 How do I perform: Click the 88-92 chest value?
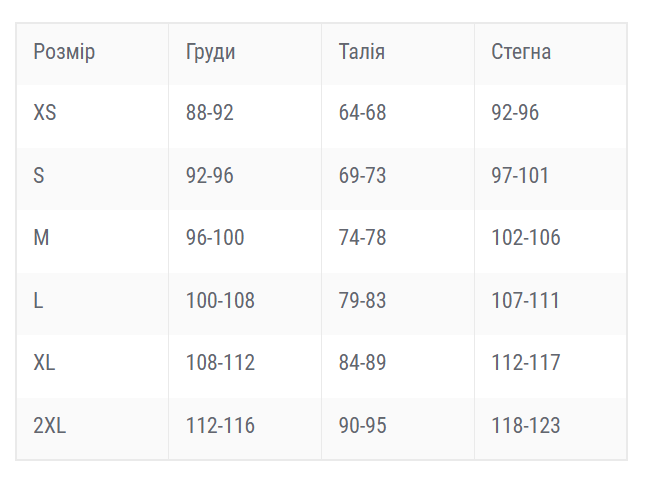click(210, 112)
